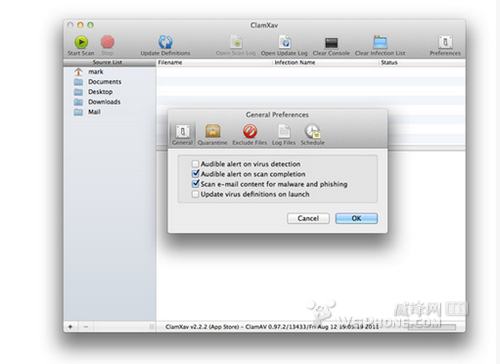Screen dimensions: 500x364
Task: Switch to the General preferences tab
Action: tap(182, 134)
